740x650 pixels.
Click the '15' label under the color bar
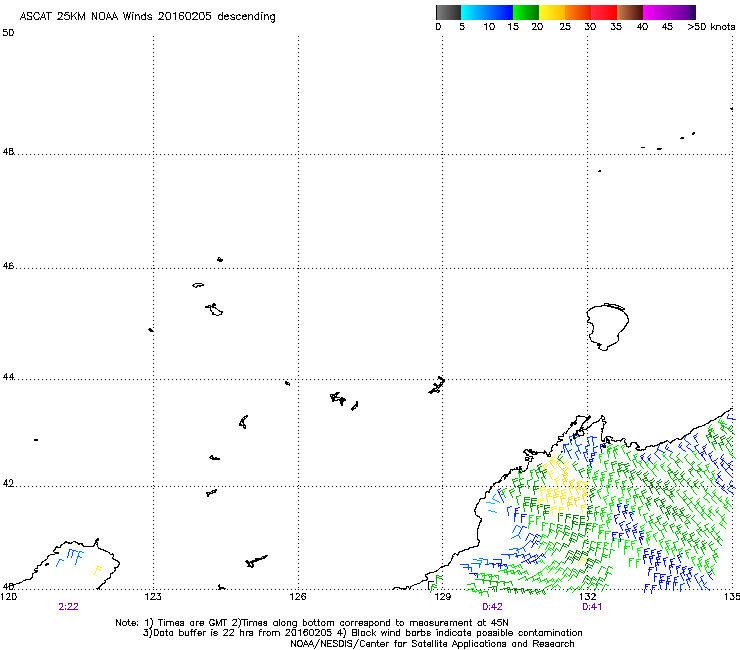click(x=513, y=27)
